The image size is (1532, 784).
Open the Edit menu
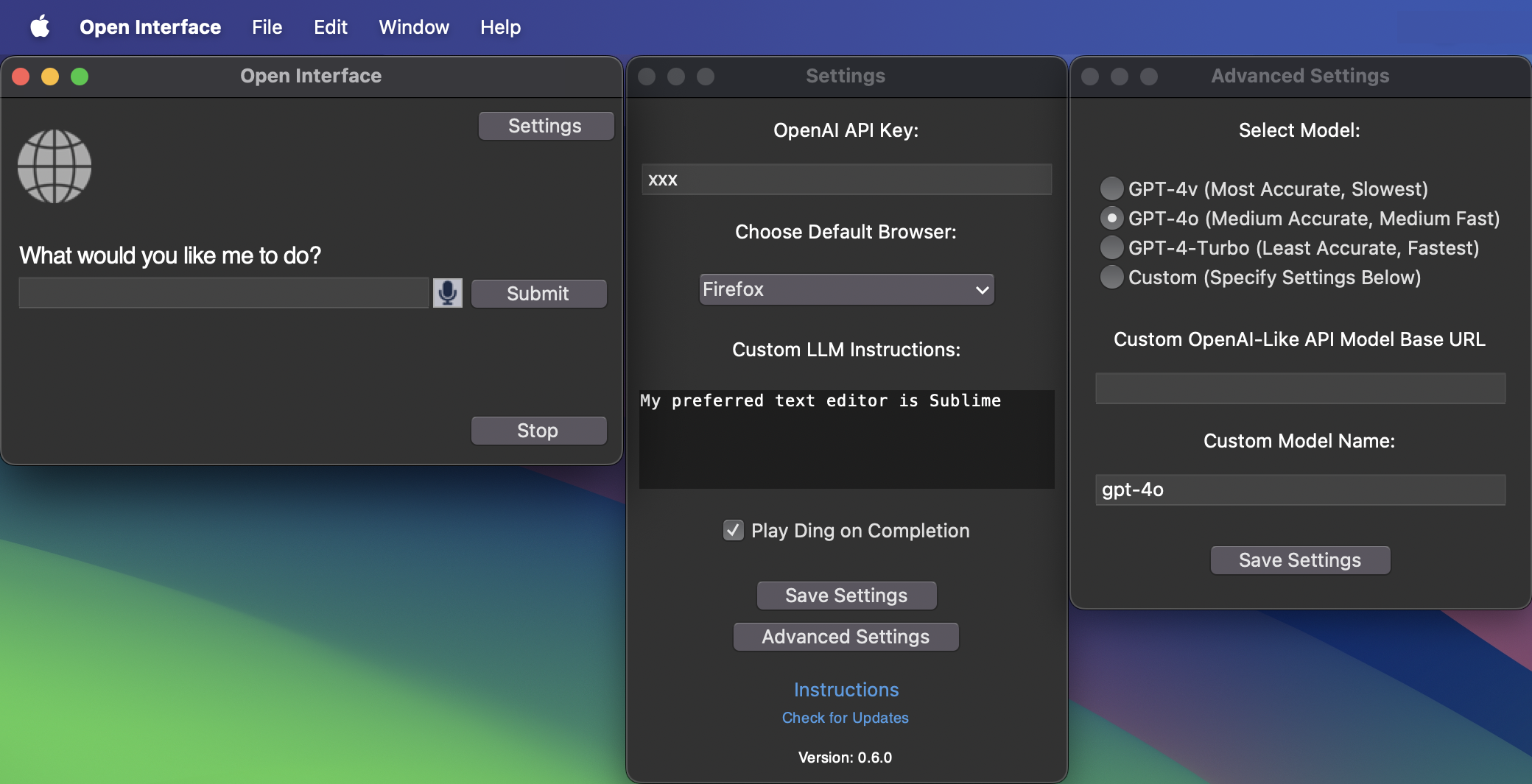coord(331,27)
